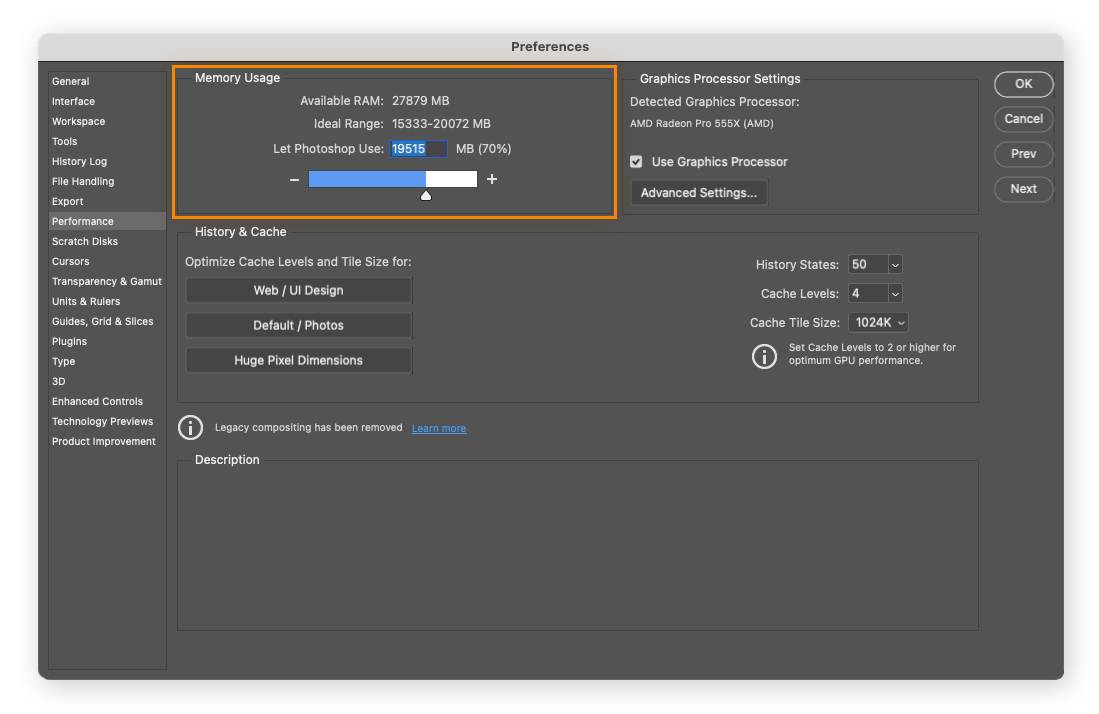Click the info icon near GPU performance tip

click(x=764, y=356)
